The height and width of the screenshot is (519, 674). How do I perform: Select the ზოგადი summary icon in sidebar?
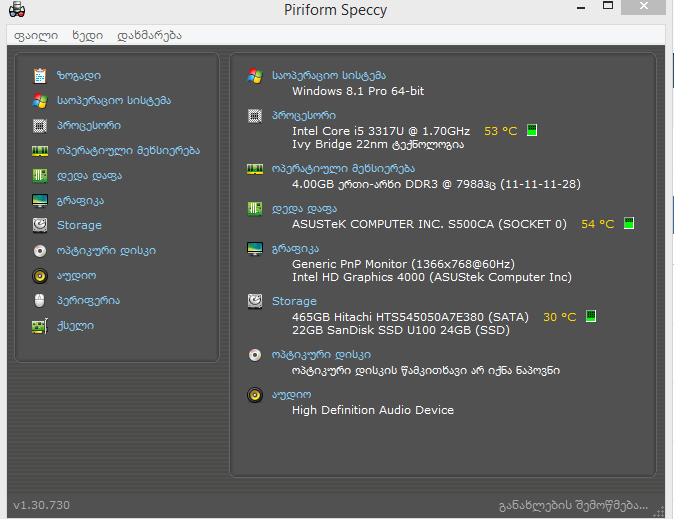click(x=40, y=76)
